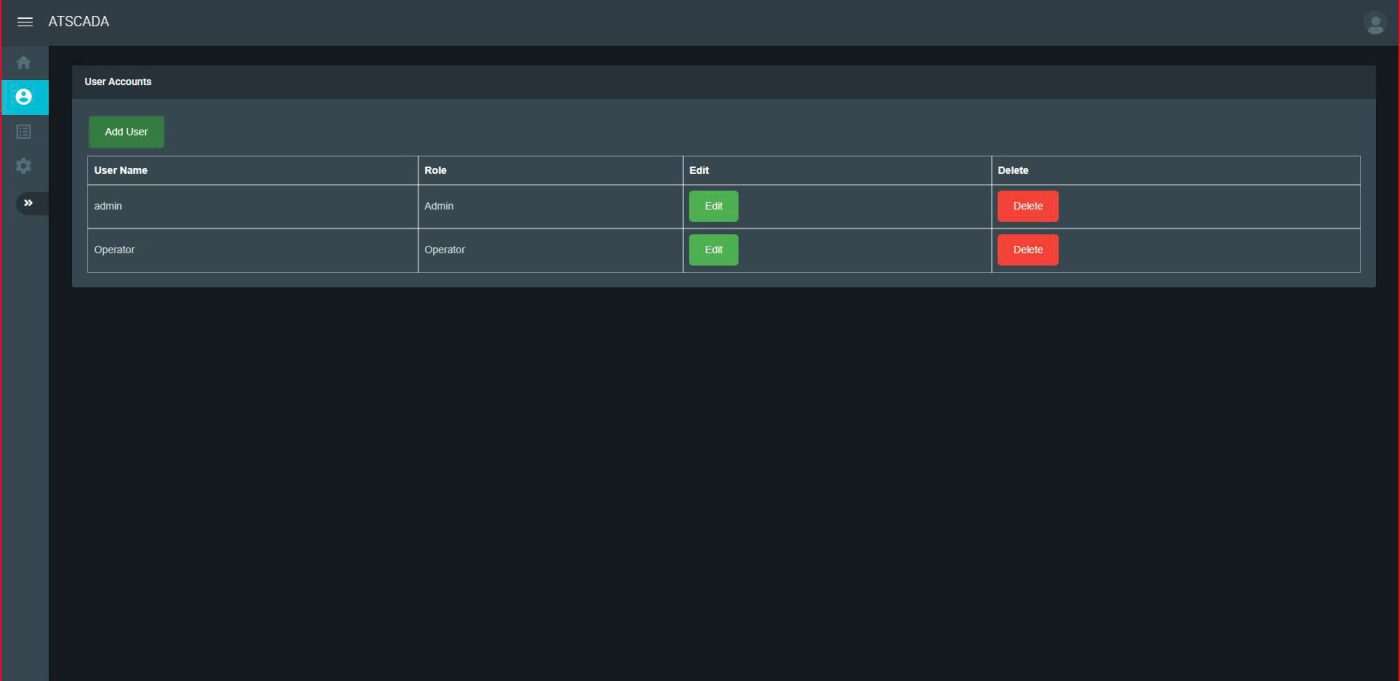Delete the admin user account
1400x681 pixels.
1027,206
